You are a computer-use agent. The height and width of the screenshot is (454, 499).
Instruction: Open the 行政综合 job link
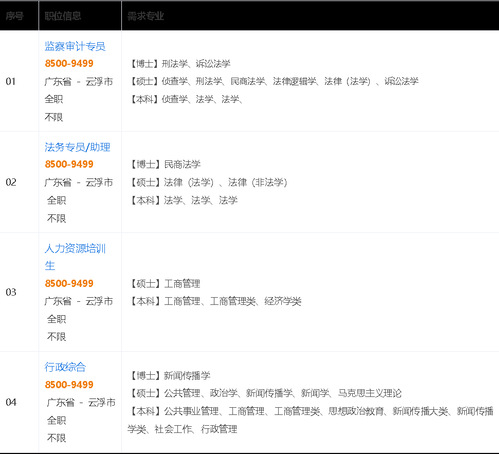pyautogui.click(x=65, y=367)
